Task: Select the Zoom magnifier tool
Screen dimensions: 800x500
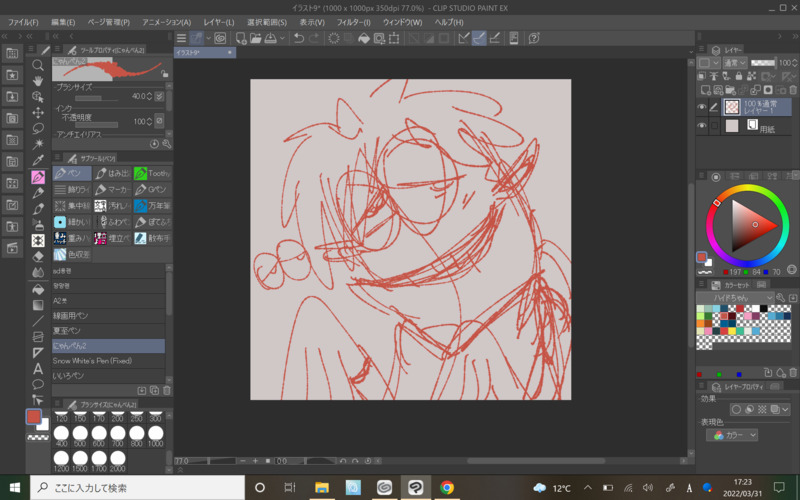Action: click(38, 65)
